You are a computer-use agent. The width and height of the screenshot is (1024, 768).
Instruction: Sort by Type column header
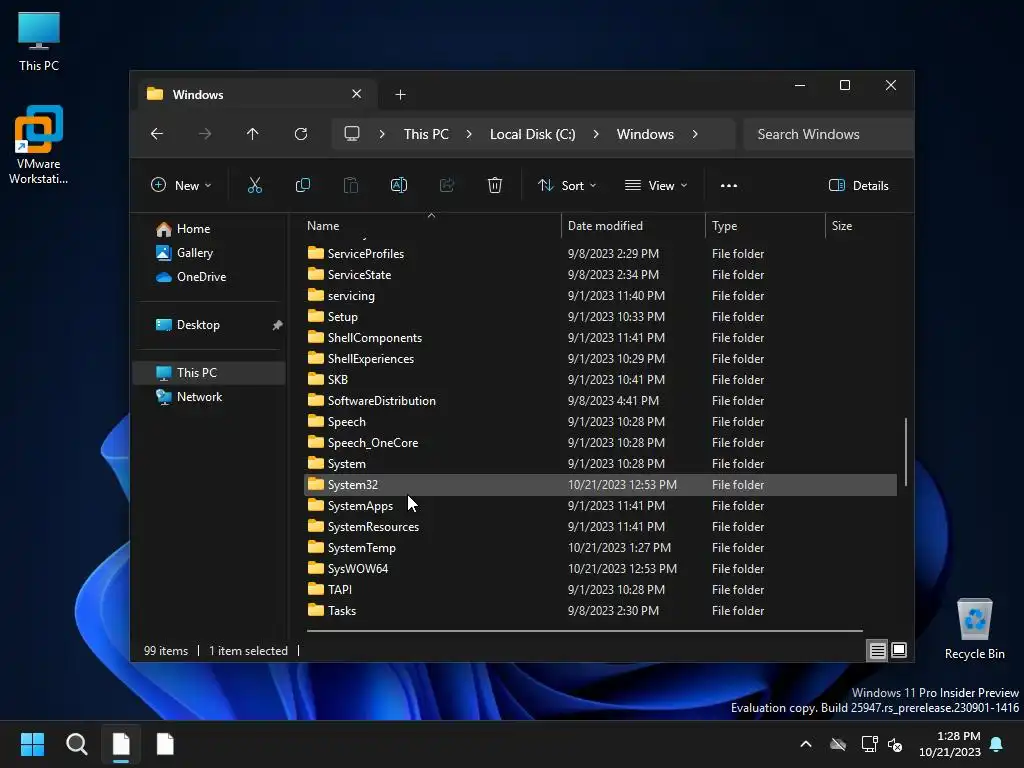point(765,226)
